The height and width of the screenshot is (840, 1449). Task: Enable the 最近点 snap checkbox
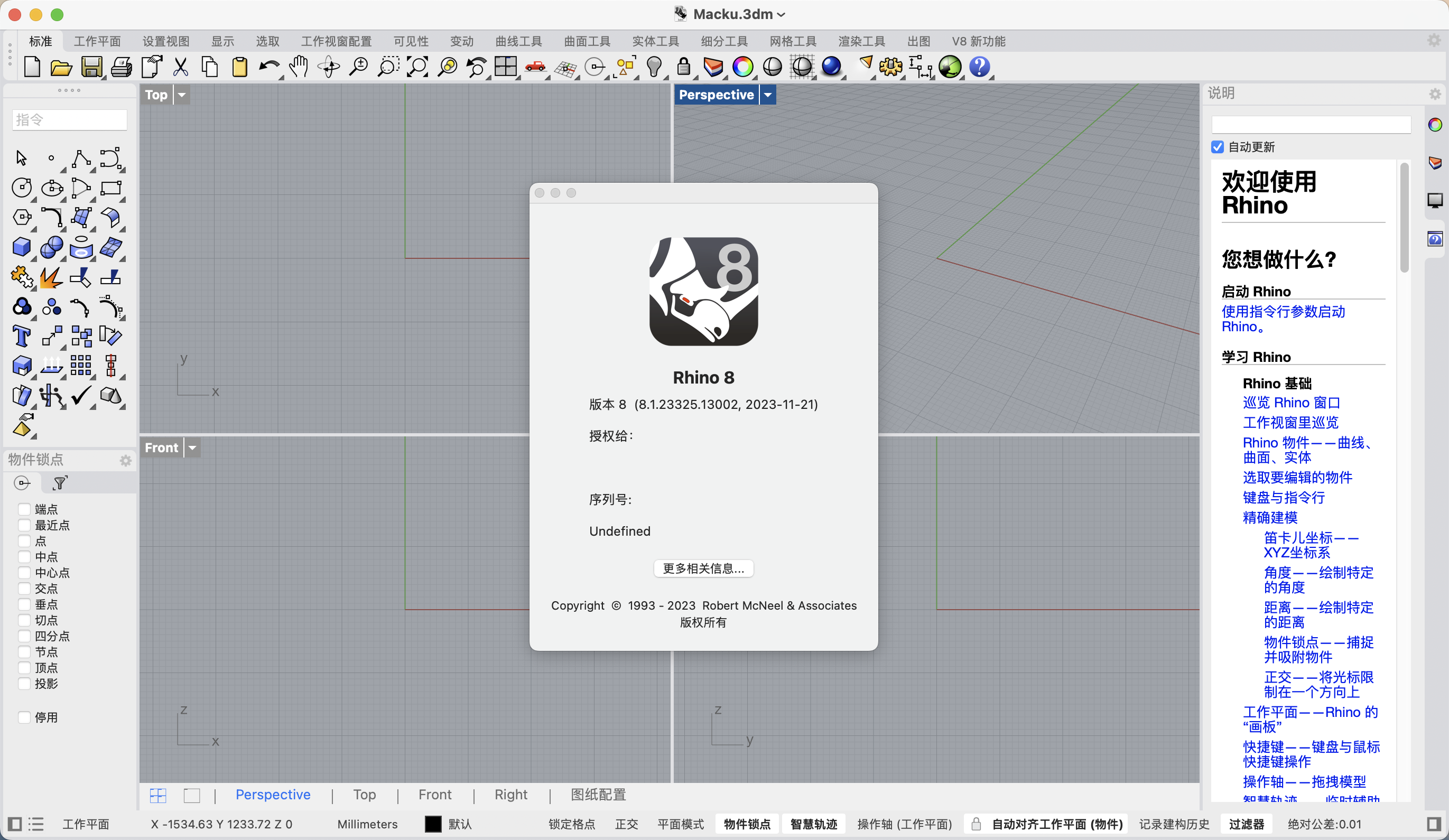click(24, 525)
